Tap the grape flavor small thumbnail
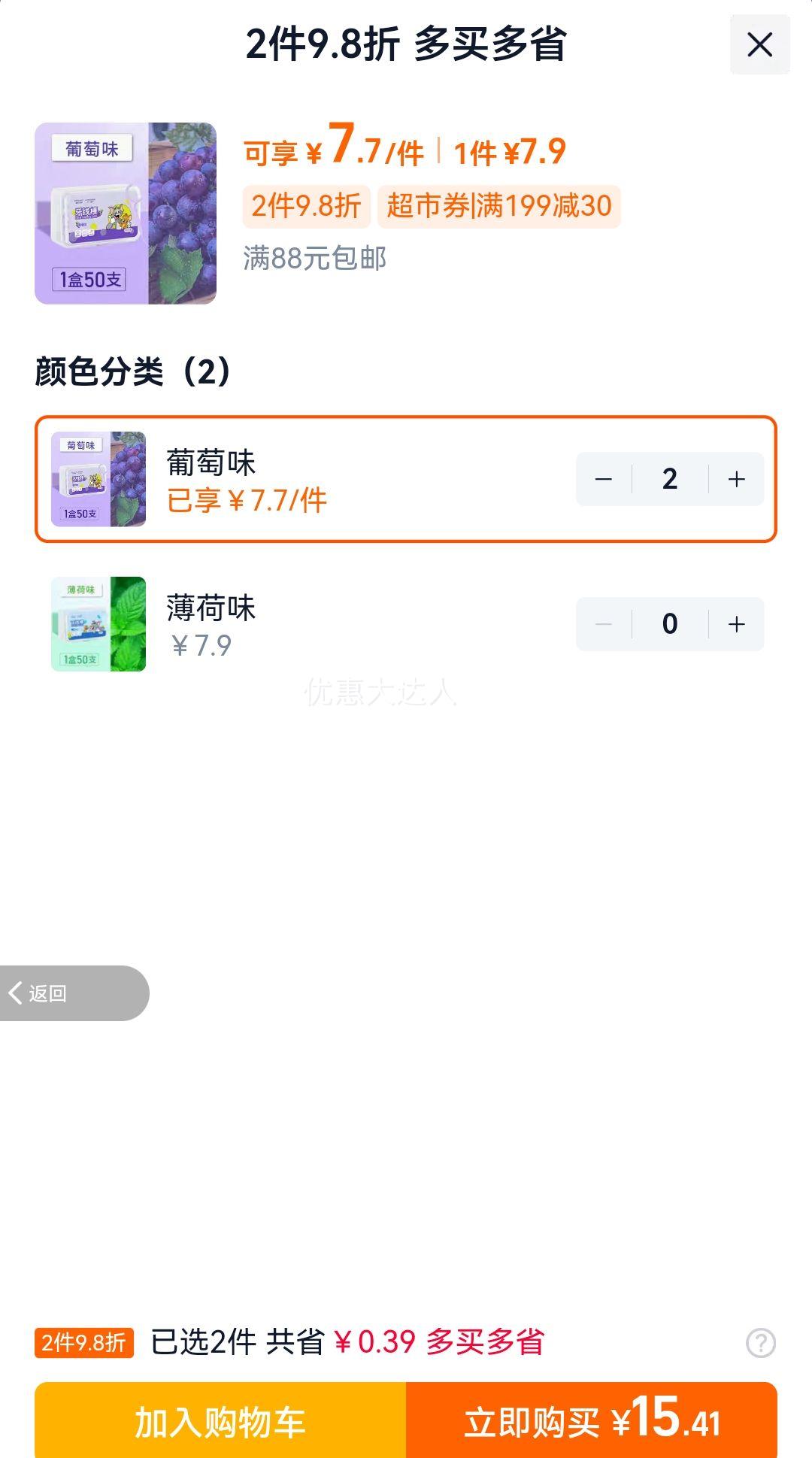812x1458 pixels. point(98,479)
